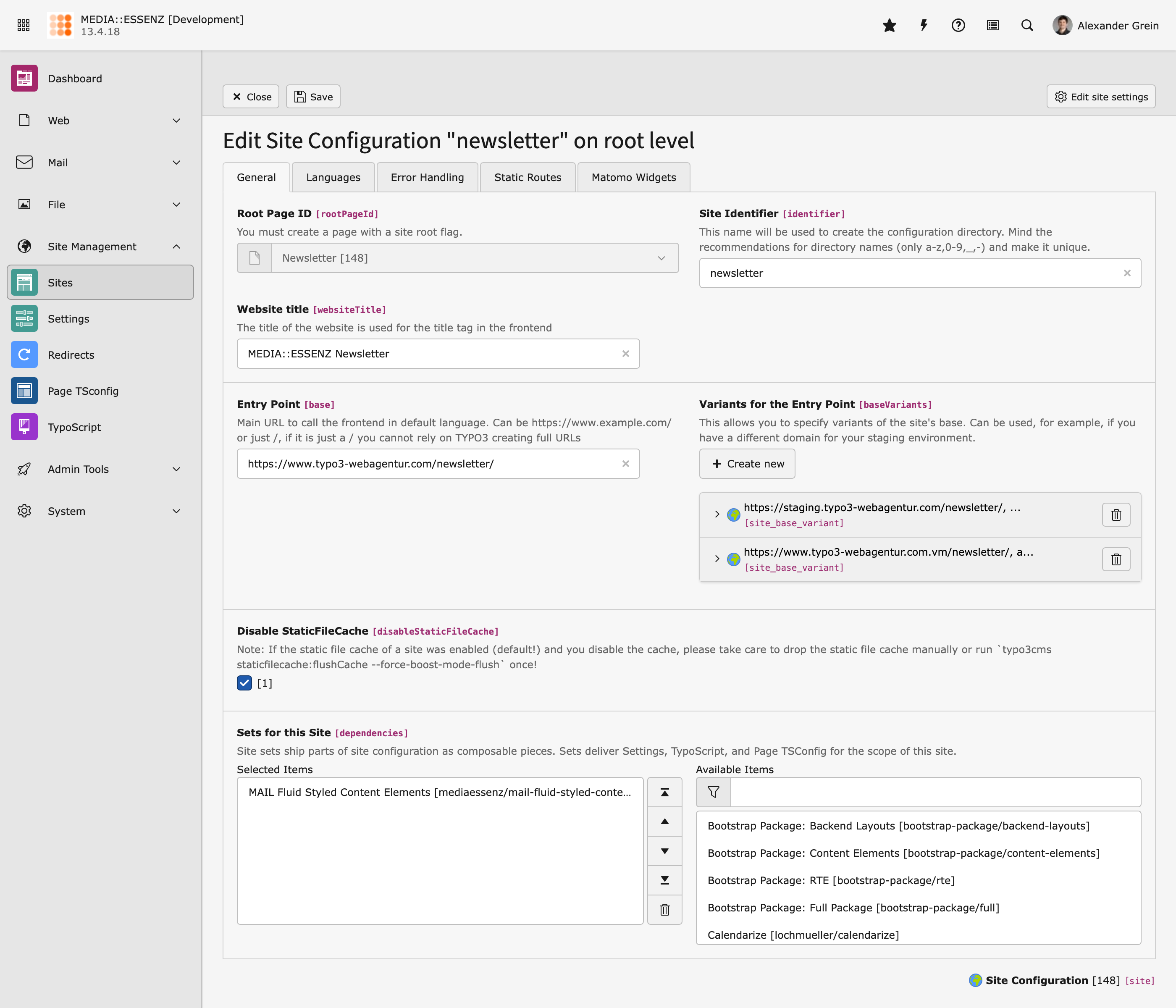Open the flush cache lightning icon
The image size is (1176, 1008).
pos(924,26)
